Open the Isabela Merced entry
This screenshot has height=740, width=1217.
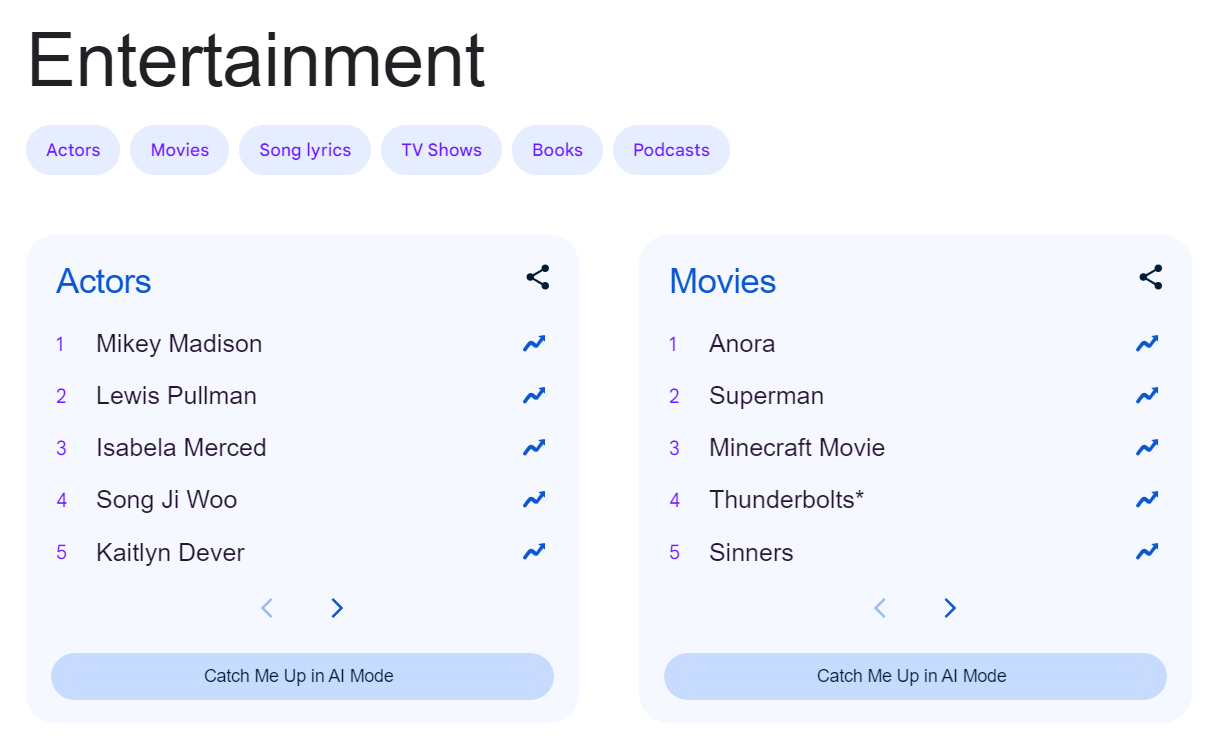[181, 448]
